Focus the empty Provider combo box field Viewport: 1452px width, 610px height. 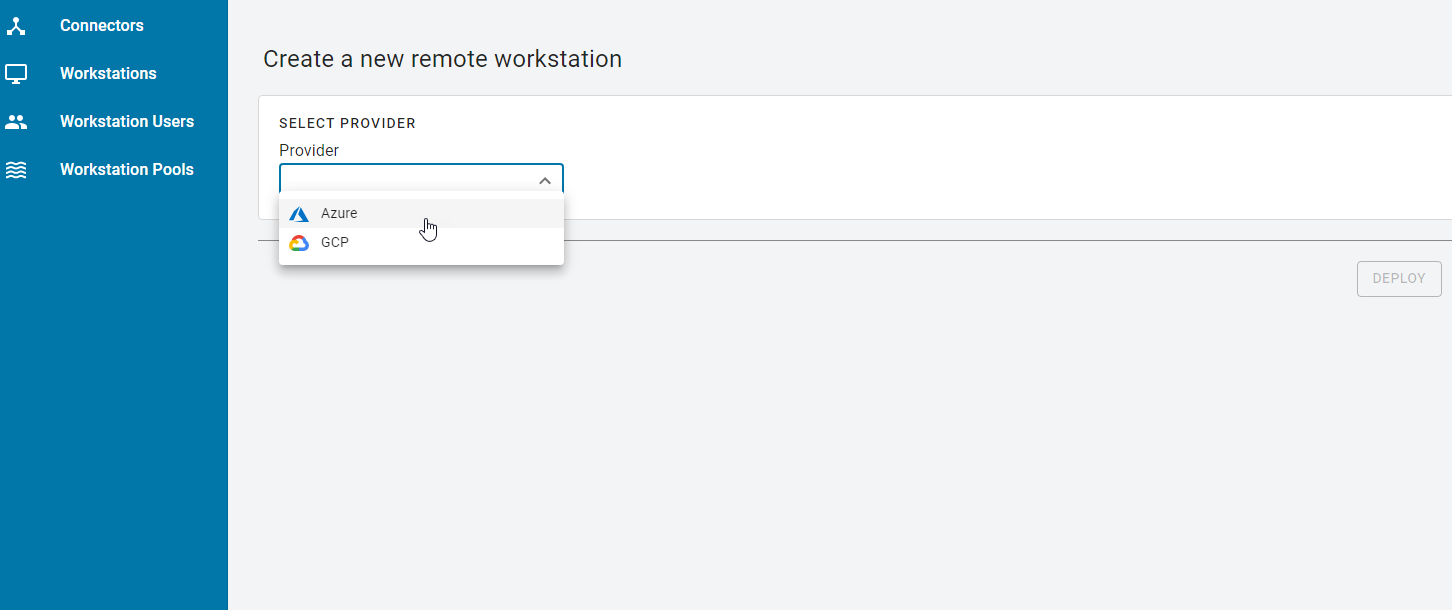421,179
